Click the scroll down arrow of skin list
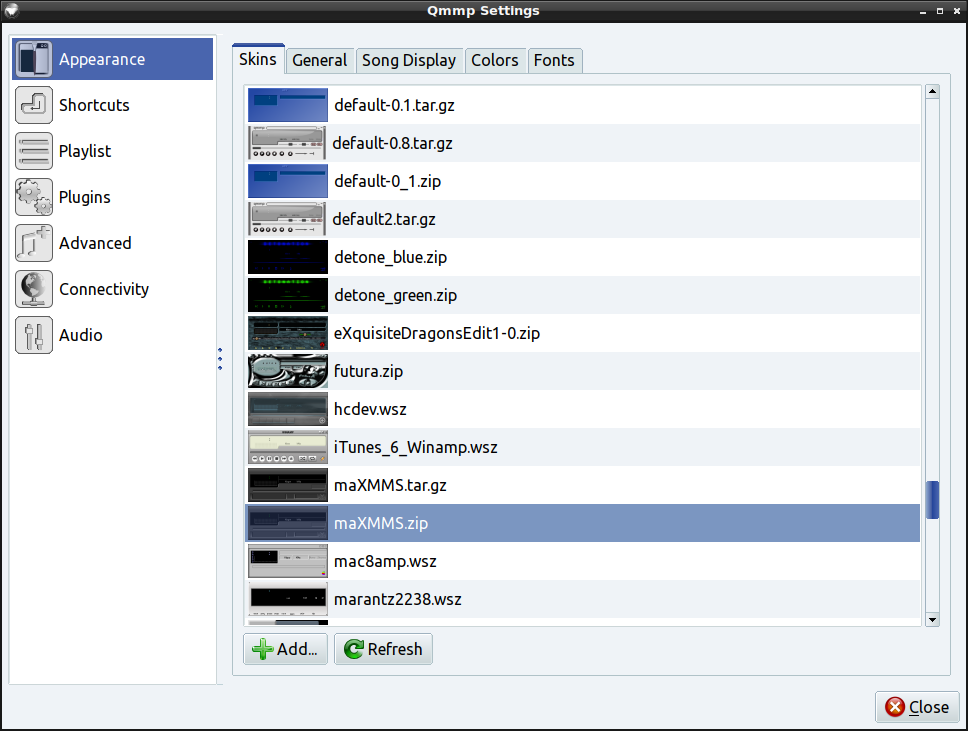Screen dimensions: 968x731 [932, 619]
